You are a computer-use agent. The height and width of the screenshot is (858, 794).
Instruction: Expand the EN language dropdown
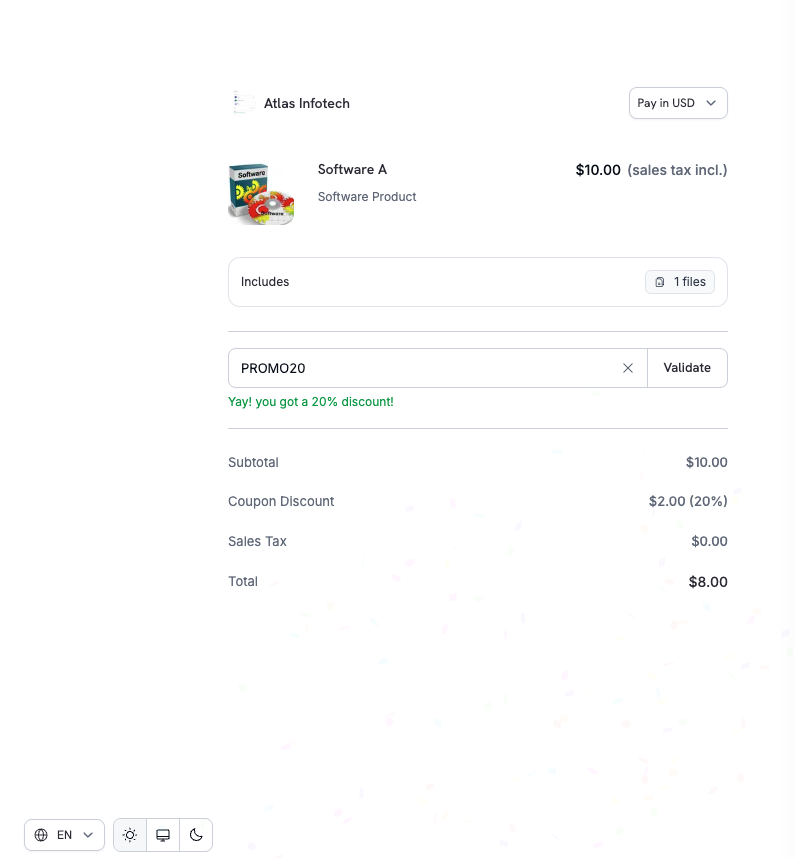click(x=64, y=835)
